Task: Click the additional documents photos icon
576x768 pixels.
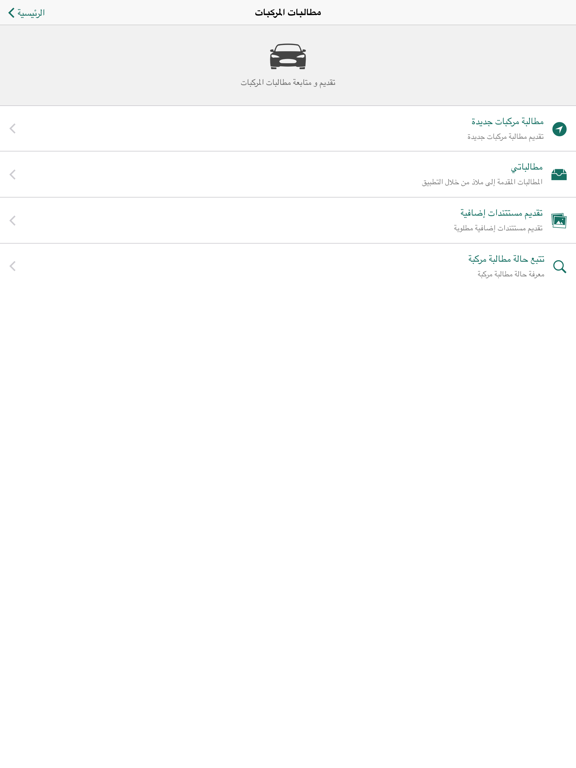Action: 559,220
